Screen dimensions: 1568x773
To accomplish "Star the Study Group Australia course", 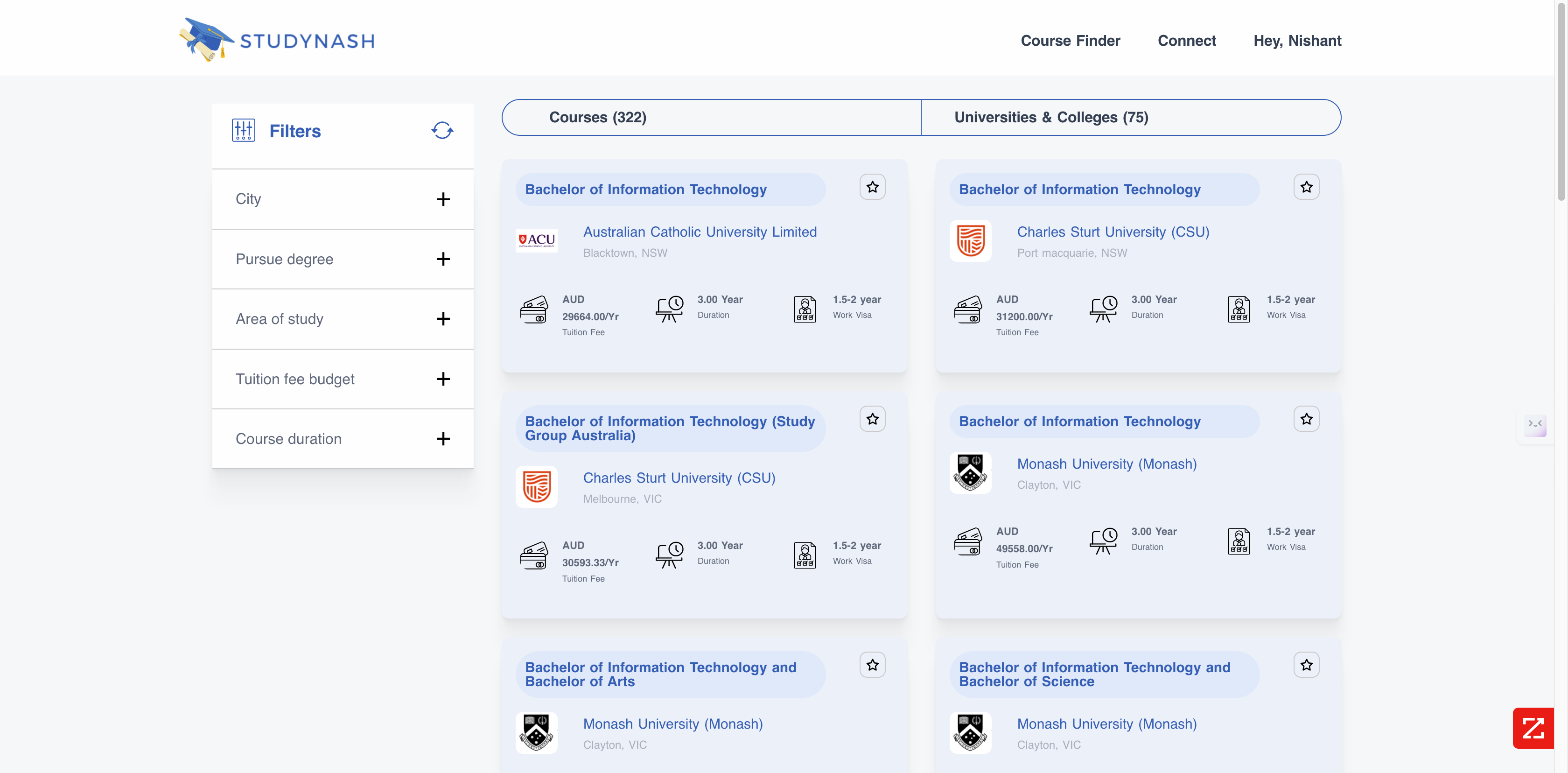I will point(872,419).
